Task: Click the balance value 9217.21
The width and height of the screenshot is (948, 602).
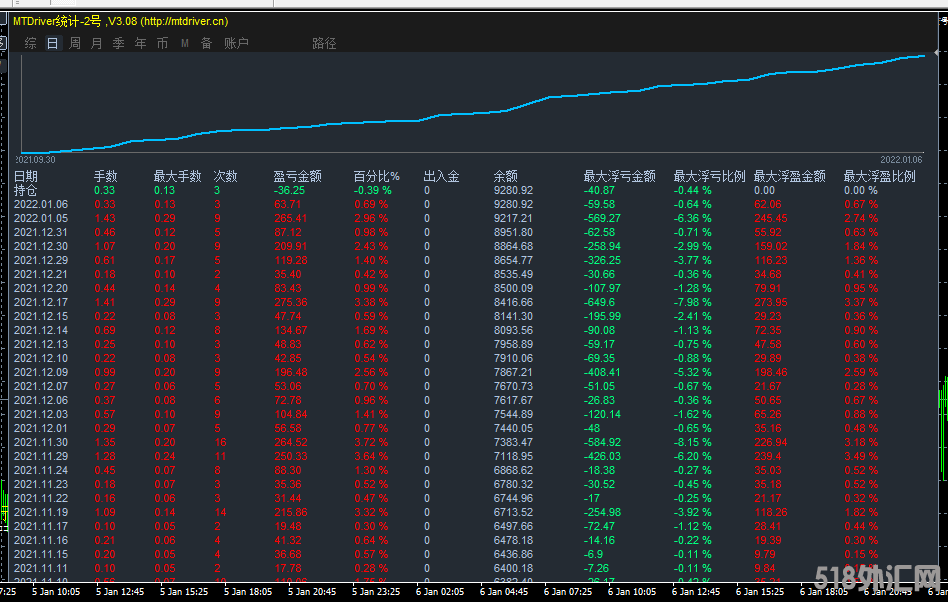Action: 513,218
